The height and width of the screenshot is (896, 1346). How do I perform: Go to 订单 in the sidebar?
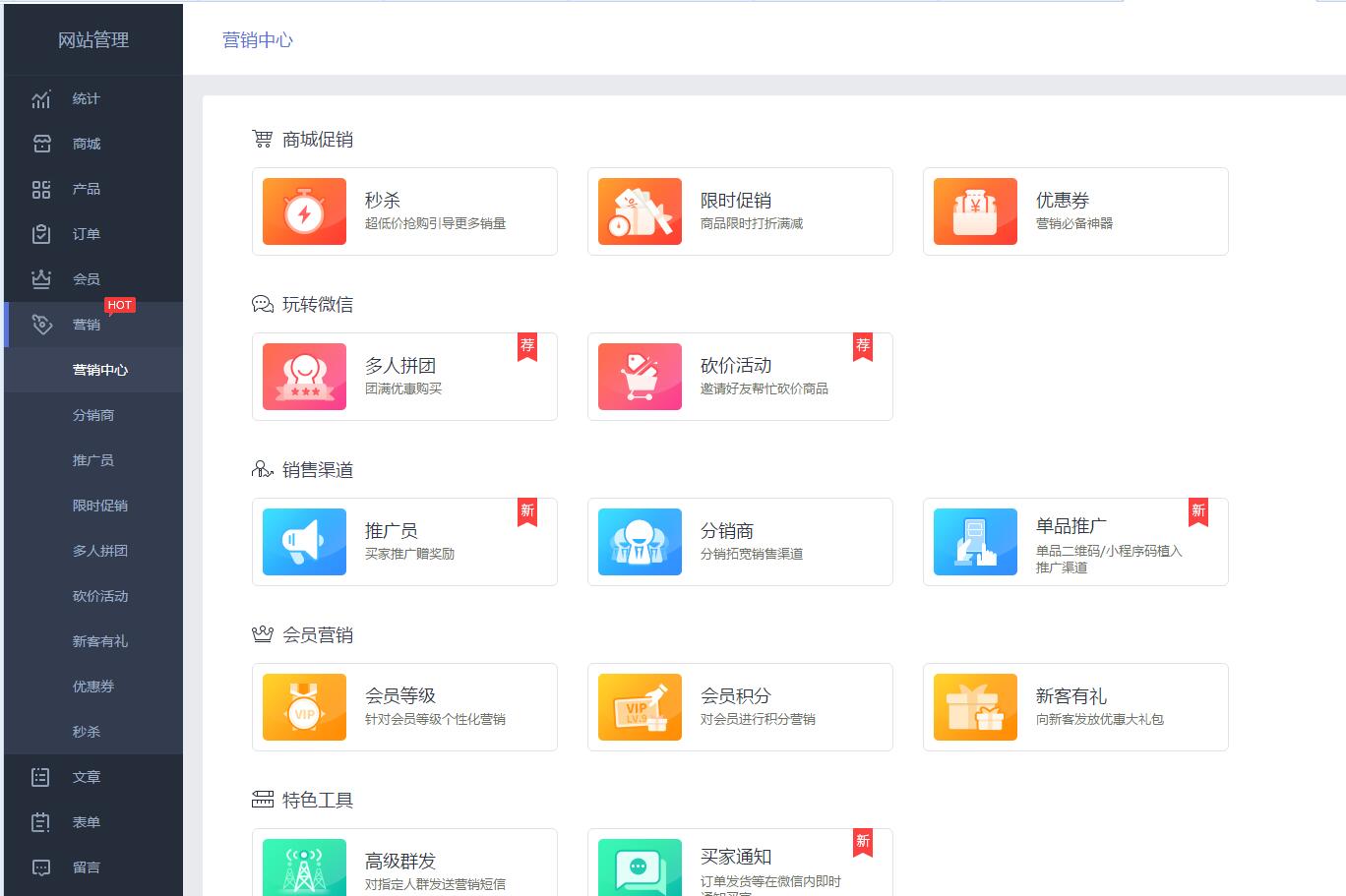86,234
